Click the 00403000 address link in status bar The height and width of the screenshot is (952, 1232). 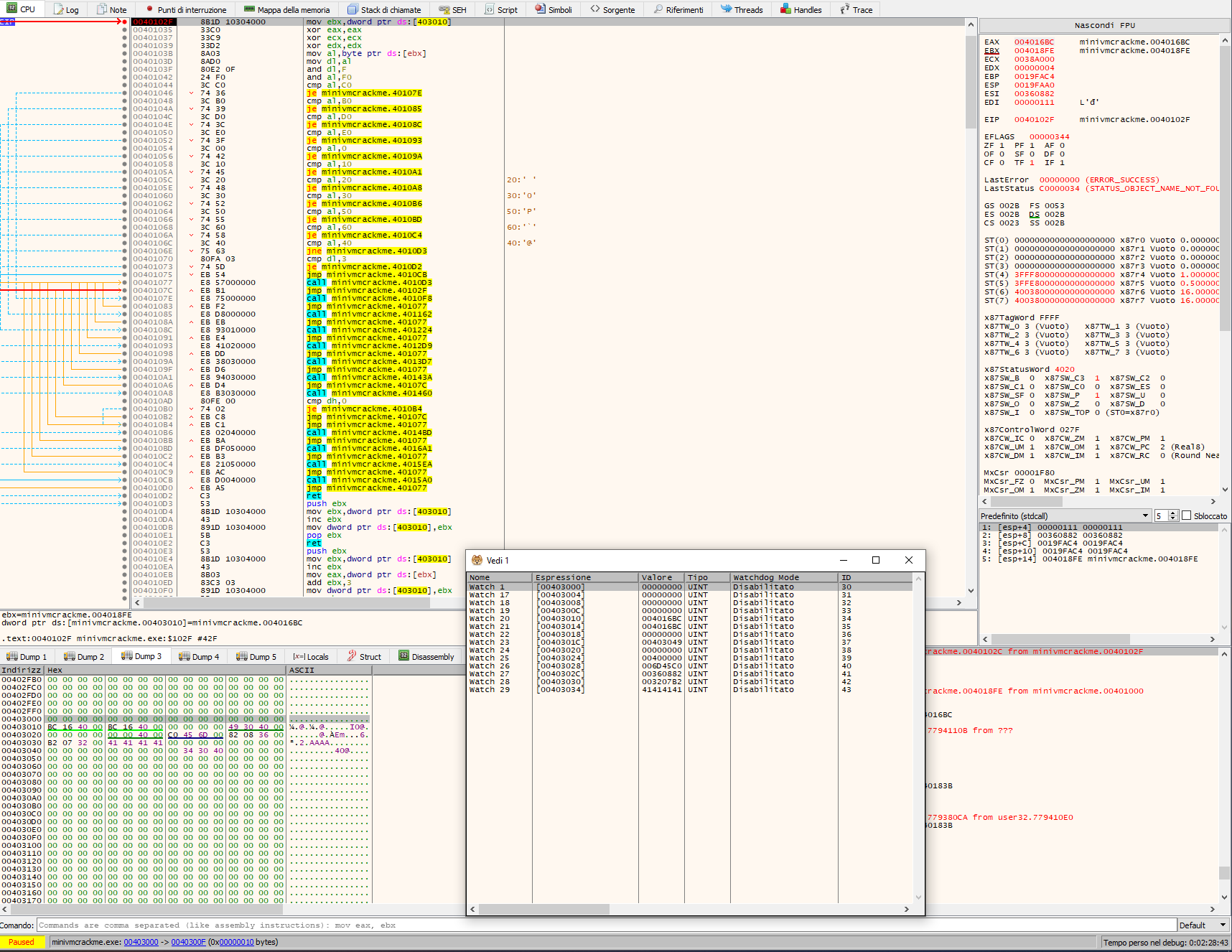pyautogui.click(x=141, y=942)
